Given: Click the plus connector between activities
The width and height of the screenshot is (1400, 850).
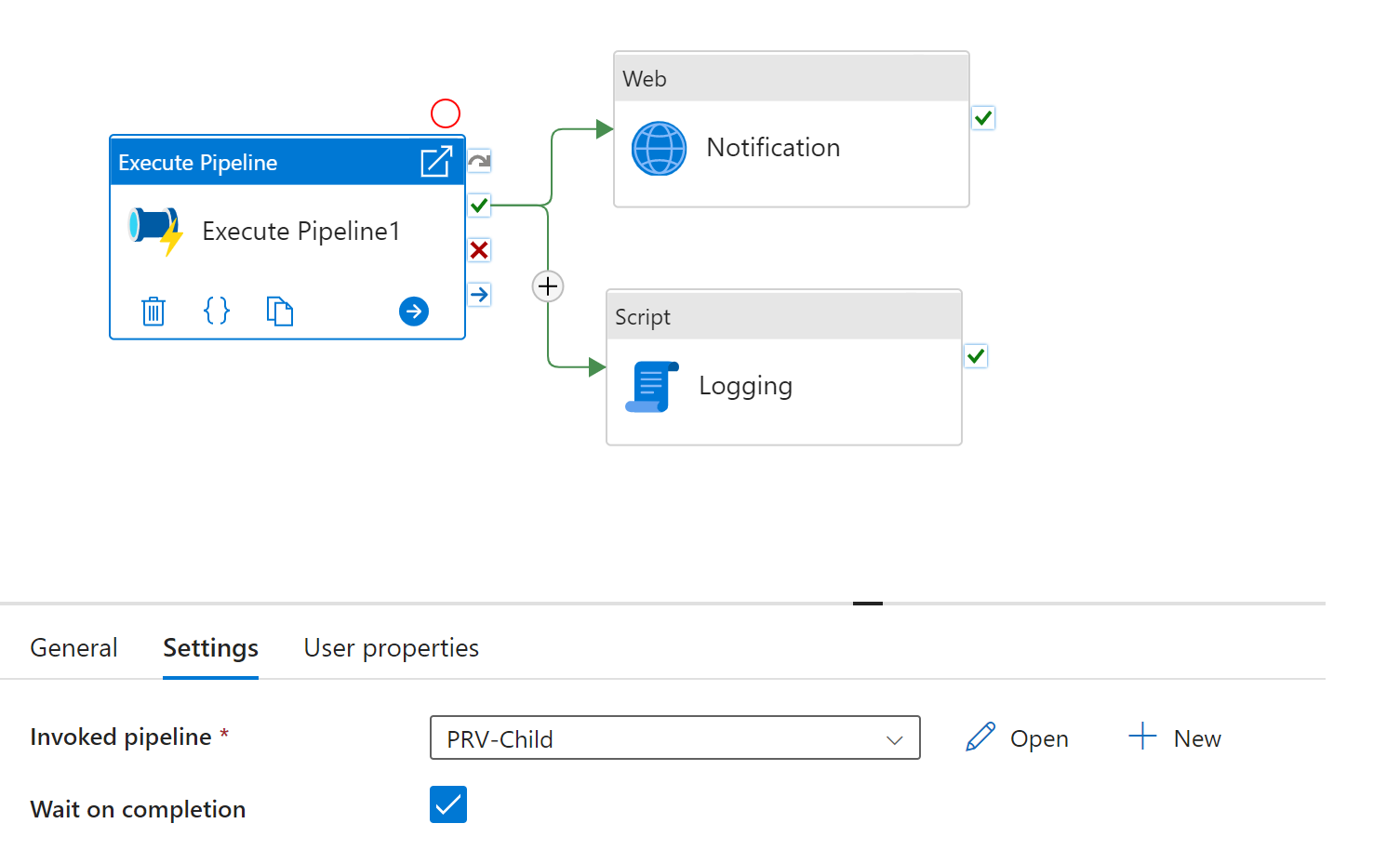Looking at the screenshot, I should point(547,286).
